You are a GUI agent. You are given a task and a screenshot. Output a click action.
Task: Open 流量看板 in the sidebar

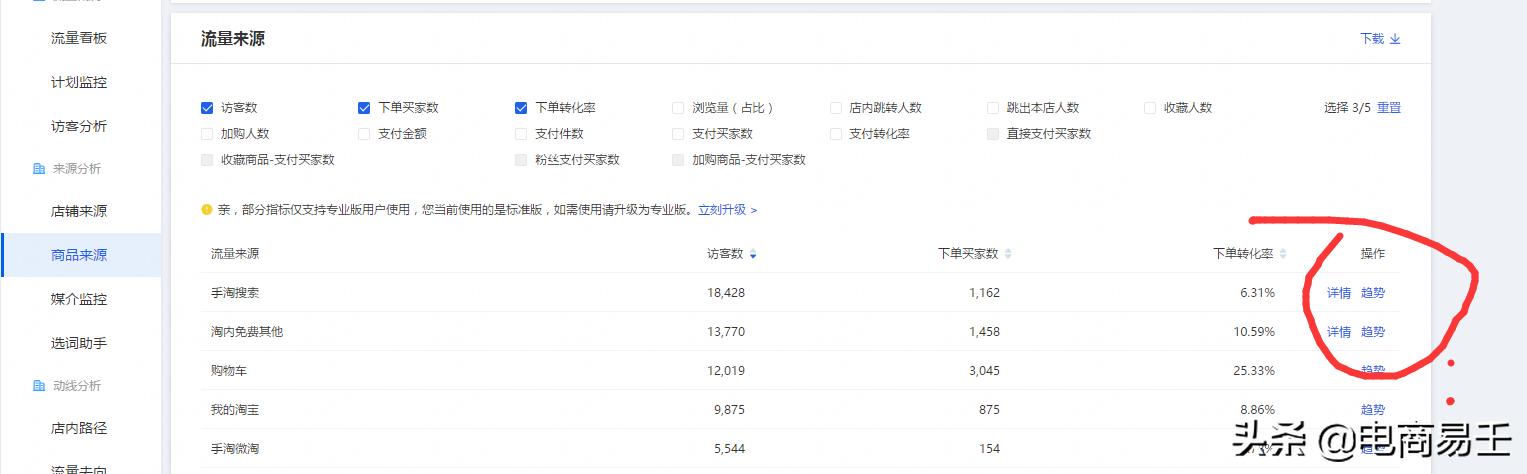79,38
